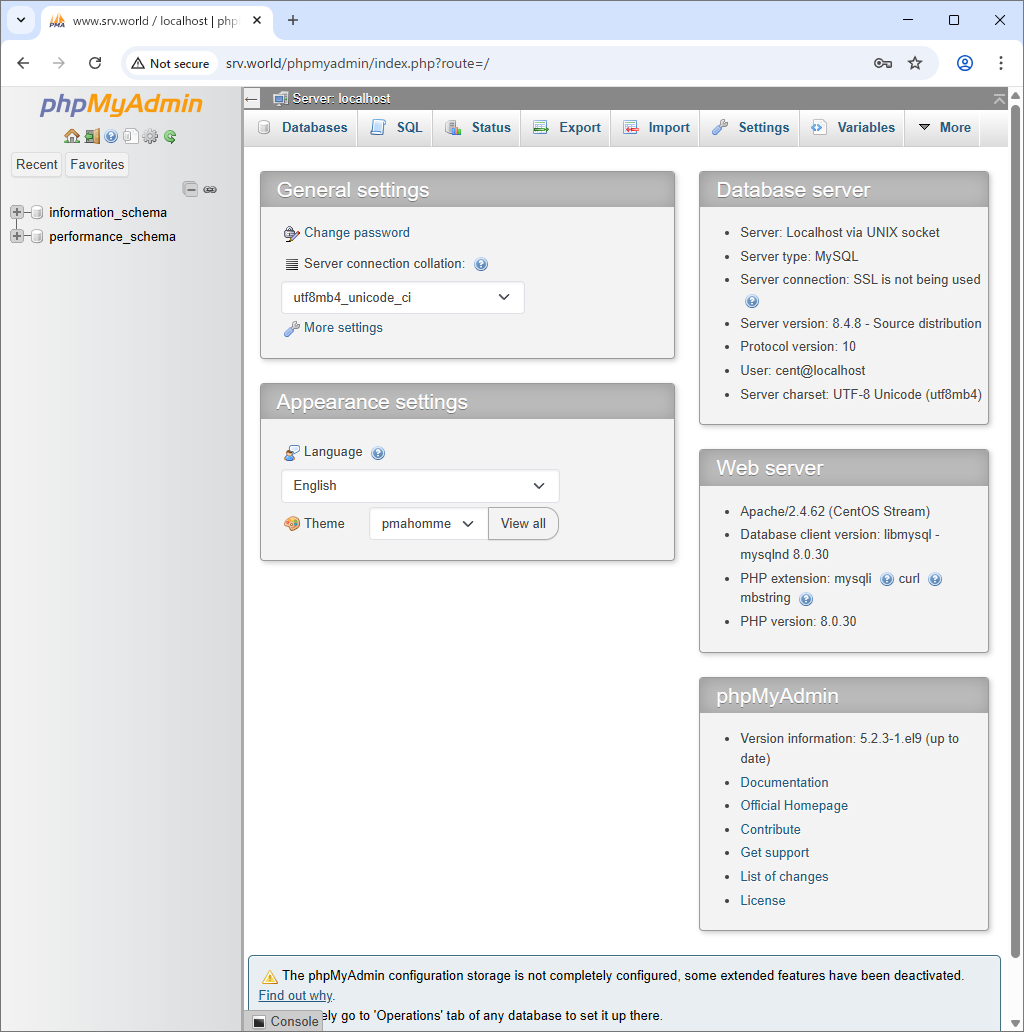
Task: Go to the Export tab
Action: [566, 128]
